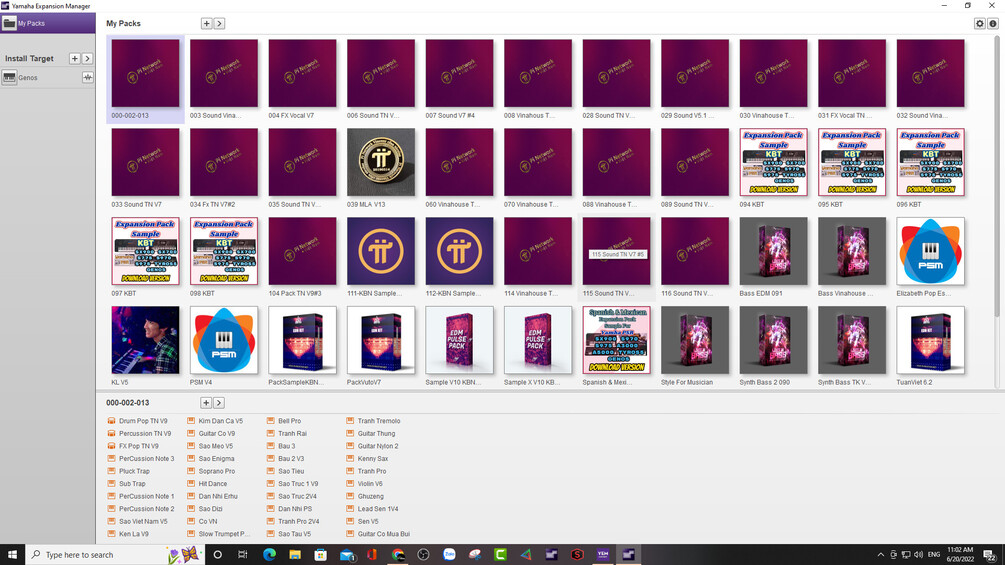Open the settings gear icon

pos(979,23)
